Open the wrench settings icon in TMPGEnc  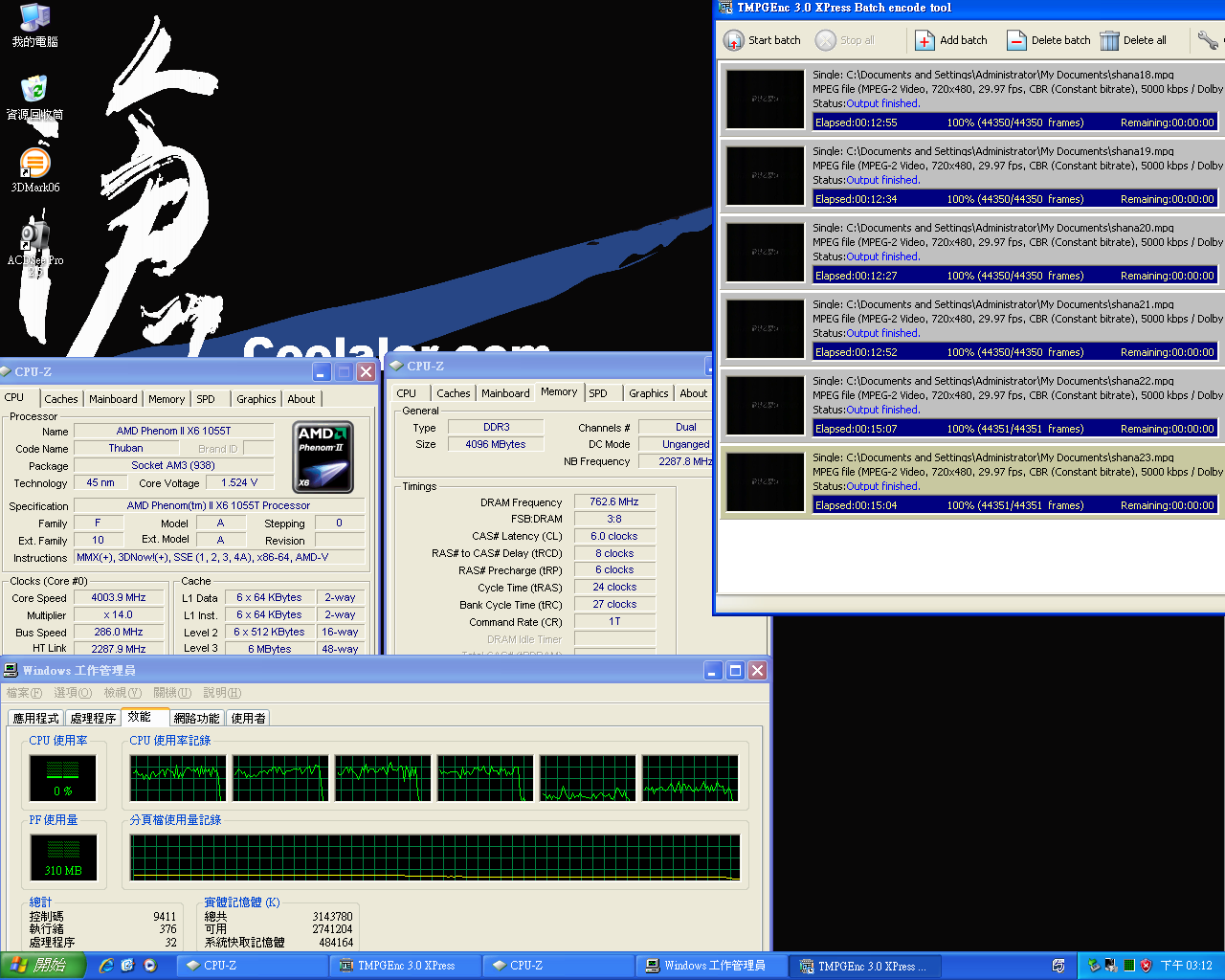1208,40
